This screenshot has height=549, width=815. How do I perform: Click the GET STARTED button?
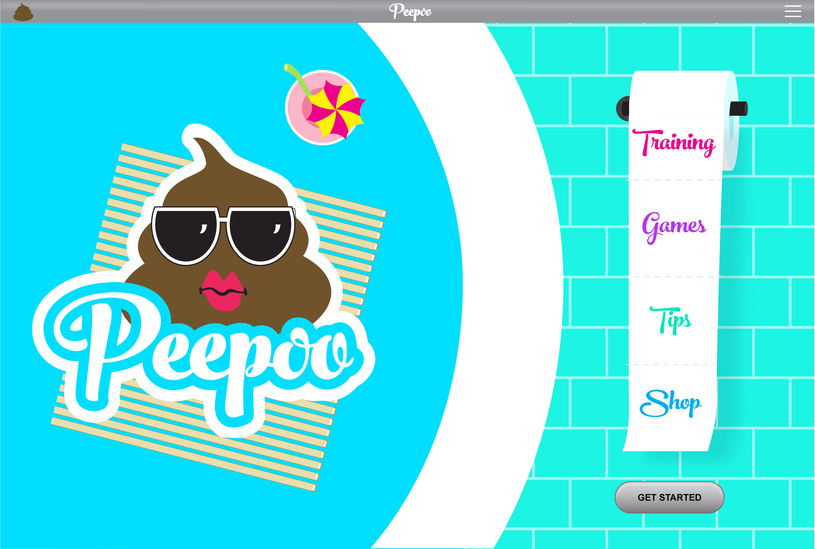point(669,498)
